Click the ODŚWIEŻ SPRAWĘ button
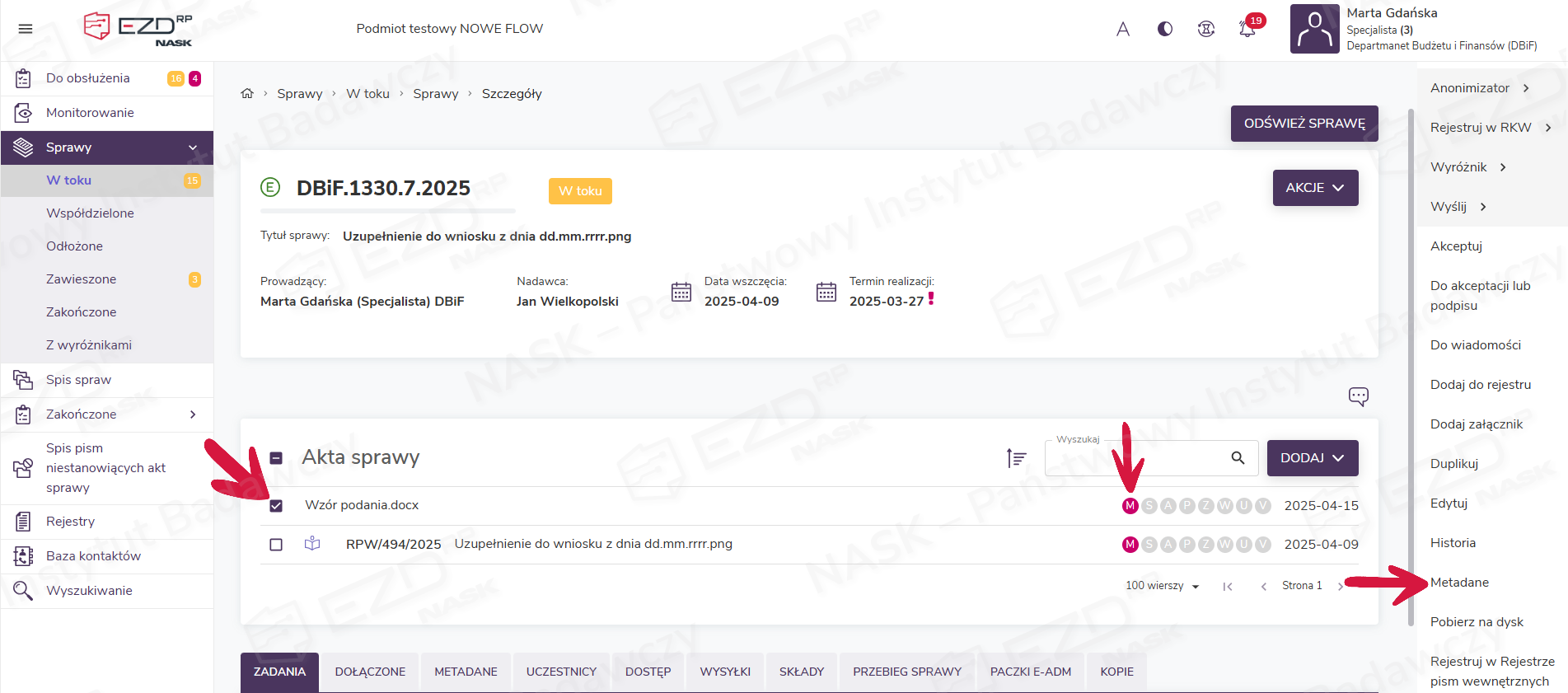 click(1304, 124)
